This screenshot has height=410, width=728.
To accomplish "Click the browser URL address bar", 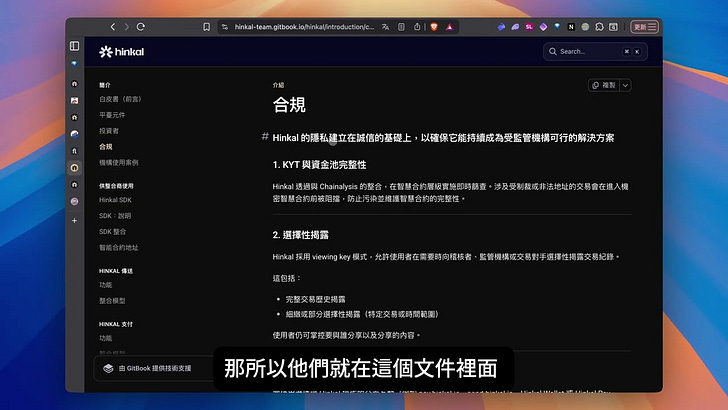I will (x=304, y=27).
